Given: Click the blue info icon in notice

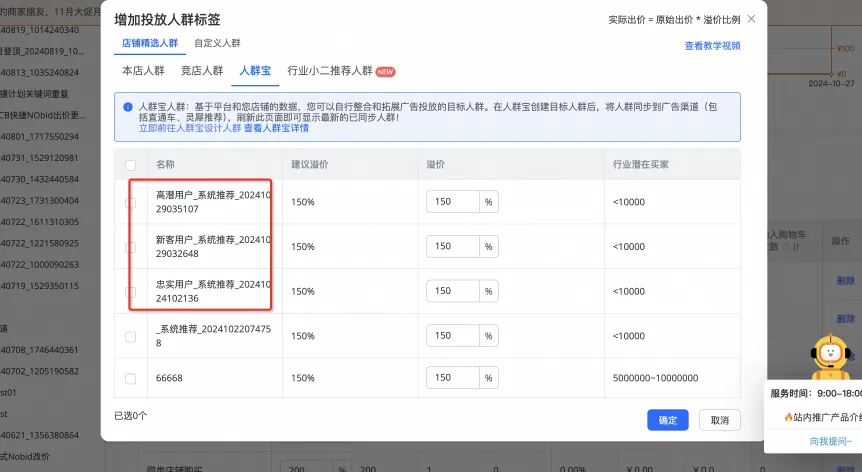Looking at the screenshot, I should [x=127, y=106].
